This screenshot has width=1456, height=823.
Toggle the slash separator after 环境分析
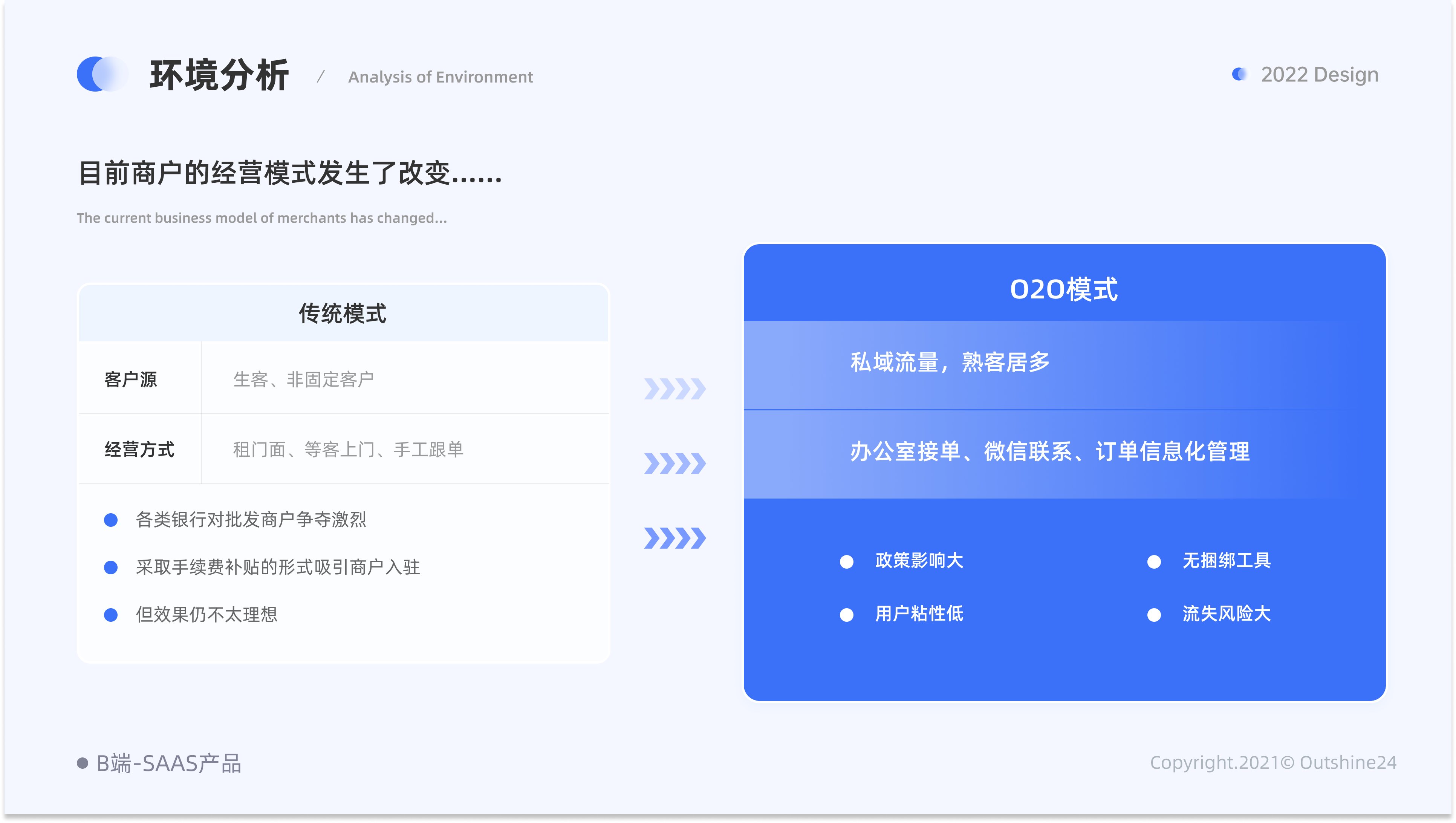pyautogui.click(x=322, y=75)
